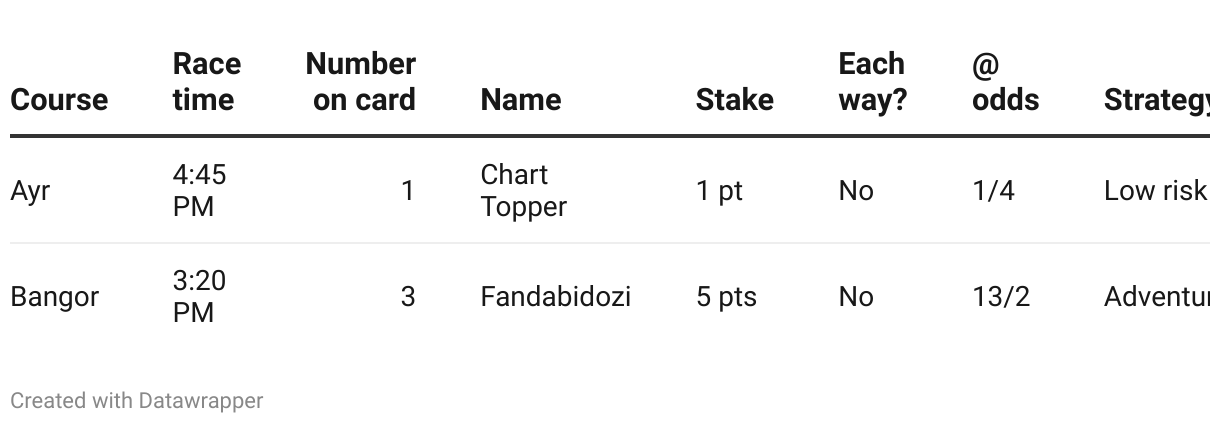Select the Chart Topper name cell
The width and height of the screenshot is (1220, 424).
pyautogui.click(x=524, y=190)
